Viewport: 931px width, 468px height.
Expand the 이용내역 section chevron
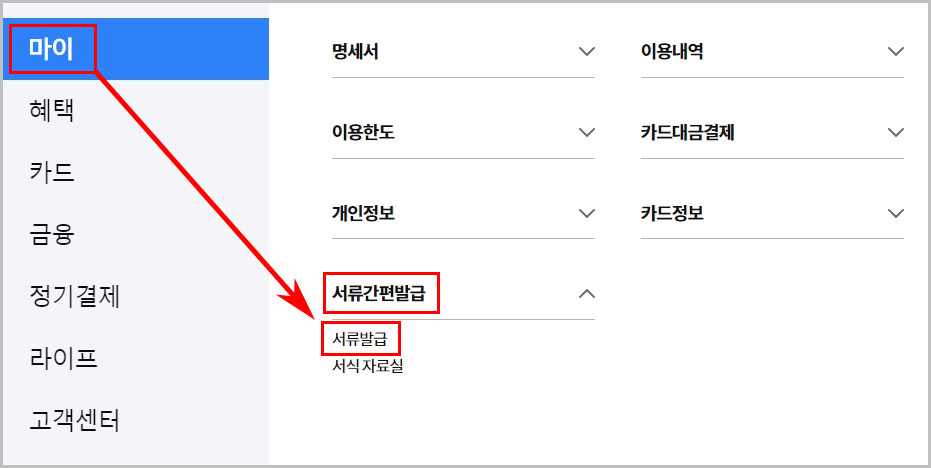pyautogui.click(x=895, y=52)
